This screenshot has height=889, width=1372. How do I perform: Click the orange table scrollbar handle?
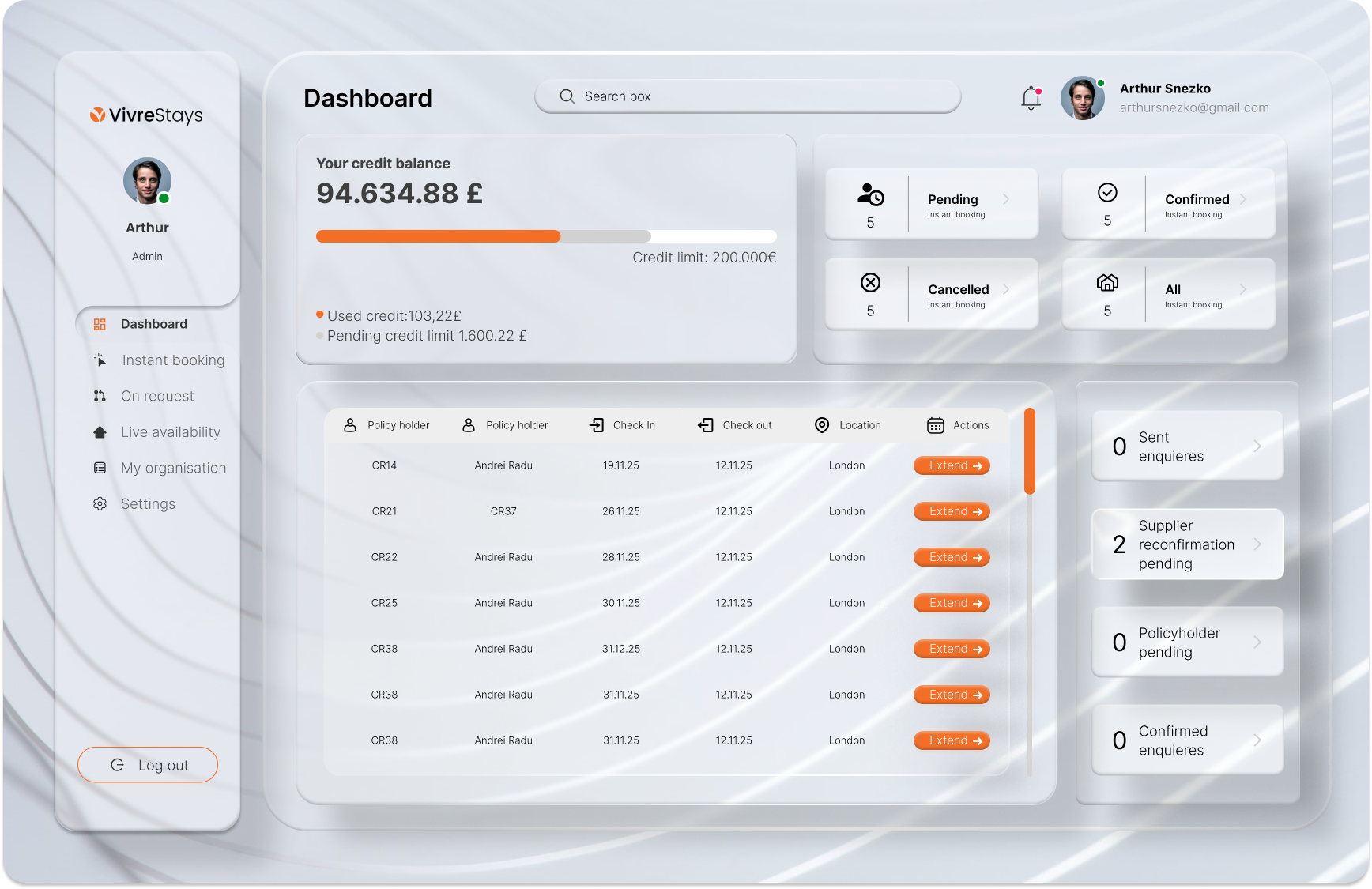point(1029,451)
